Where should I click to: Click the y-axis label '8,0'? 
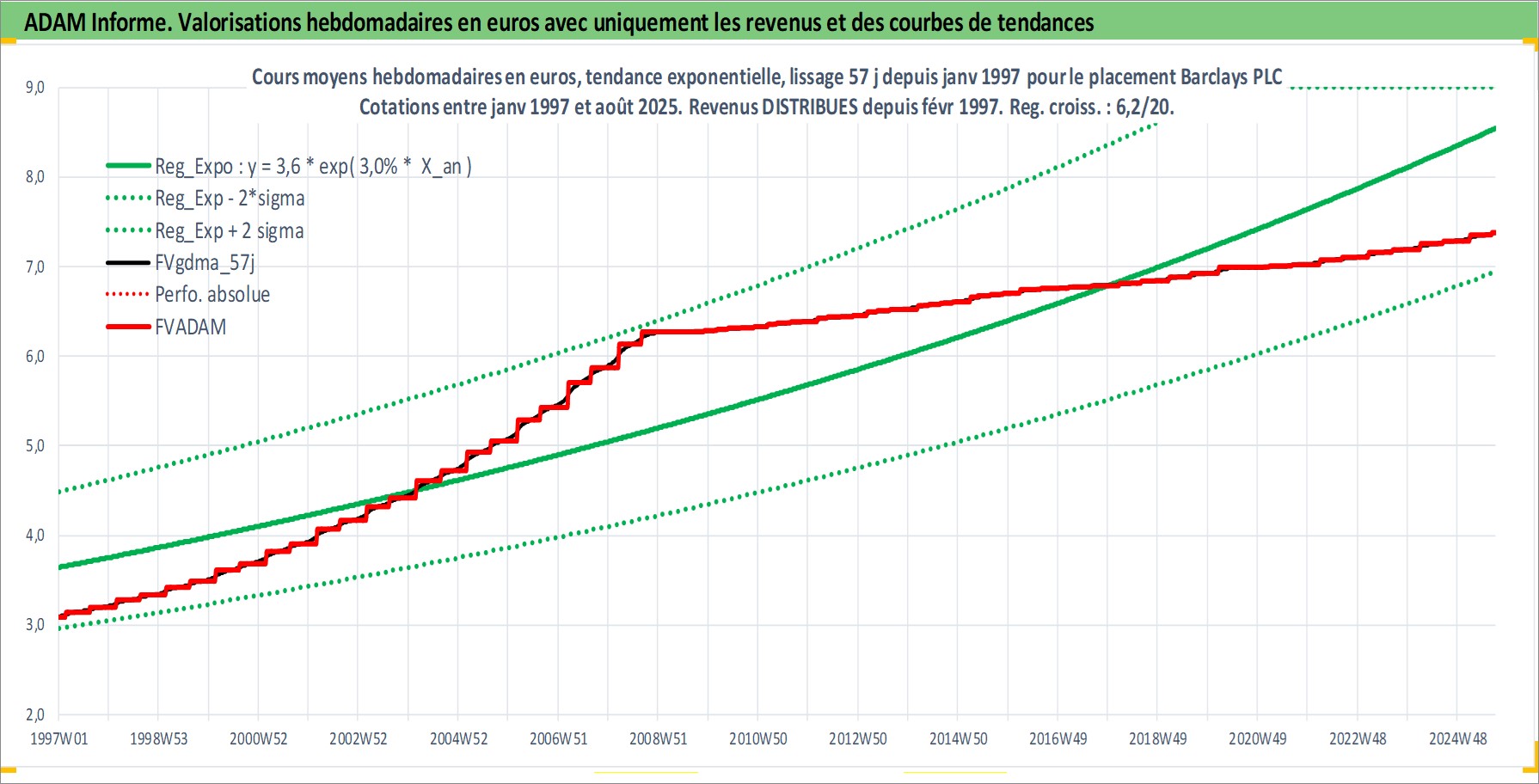coord(34,177)
